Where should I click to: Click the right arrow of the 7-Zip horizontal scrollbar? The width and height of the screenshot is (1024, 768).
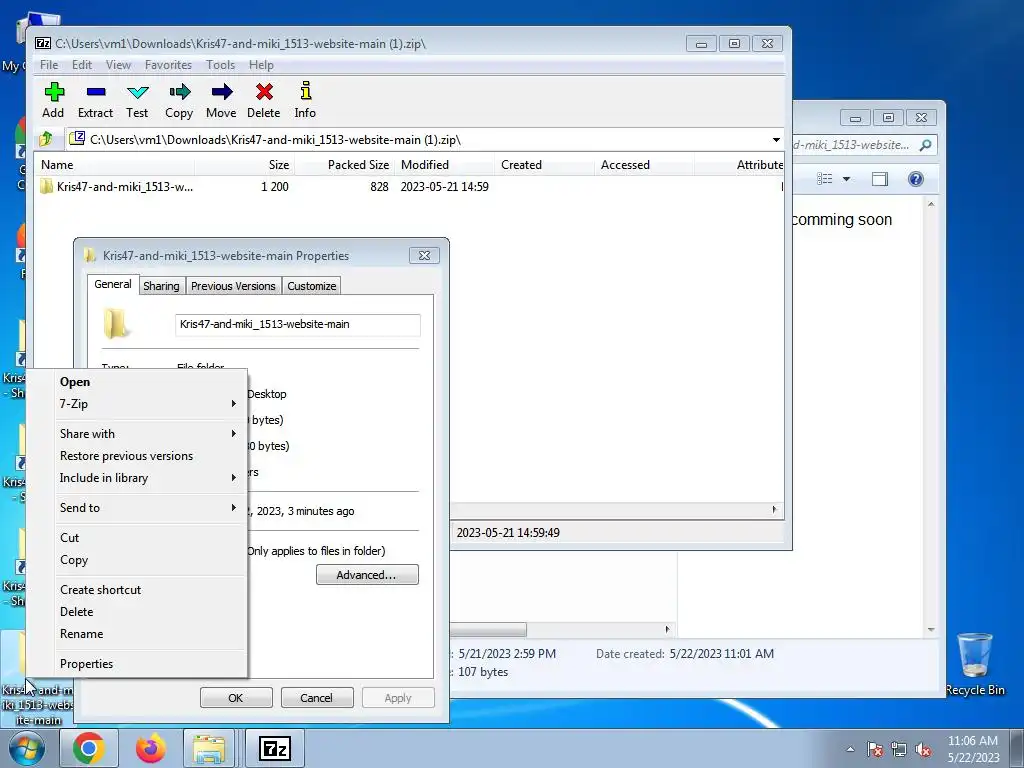point(775,509)
